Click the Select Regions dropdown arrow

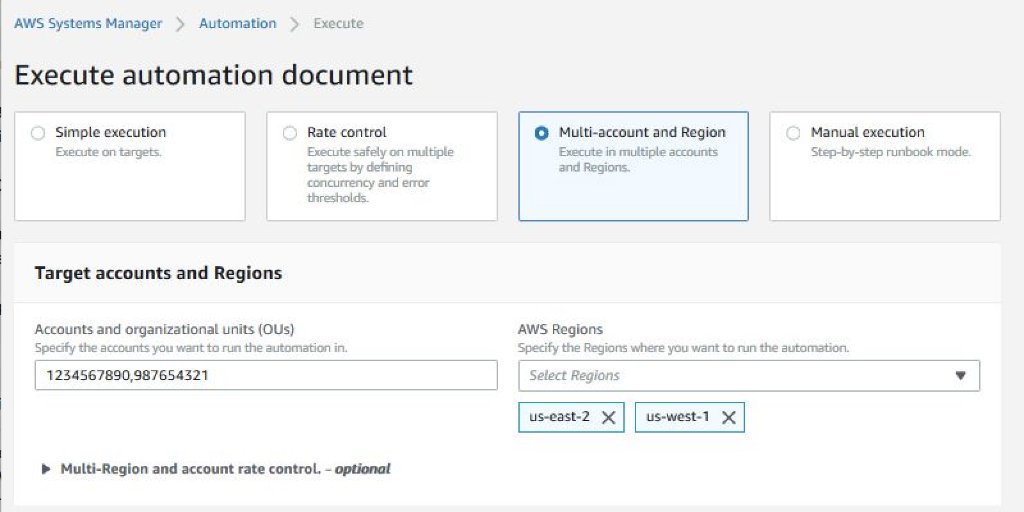click(x=960, y=376)
